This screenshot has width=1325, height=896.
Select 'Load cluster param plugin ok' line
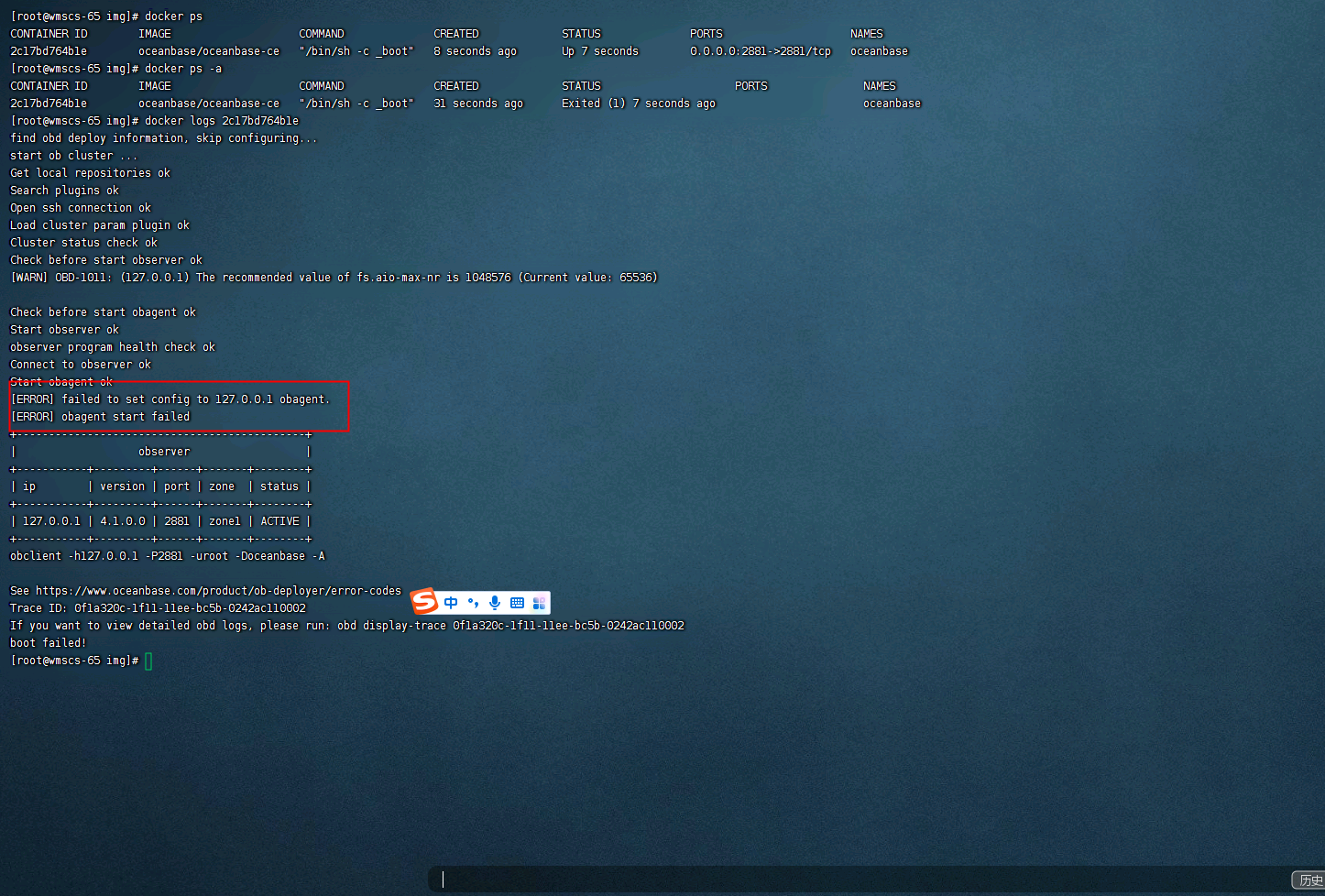100,225
